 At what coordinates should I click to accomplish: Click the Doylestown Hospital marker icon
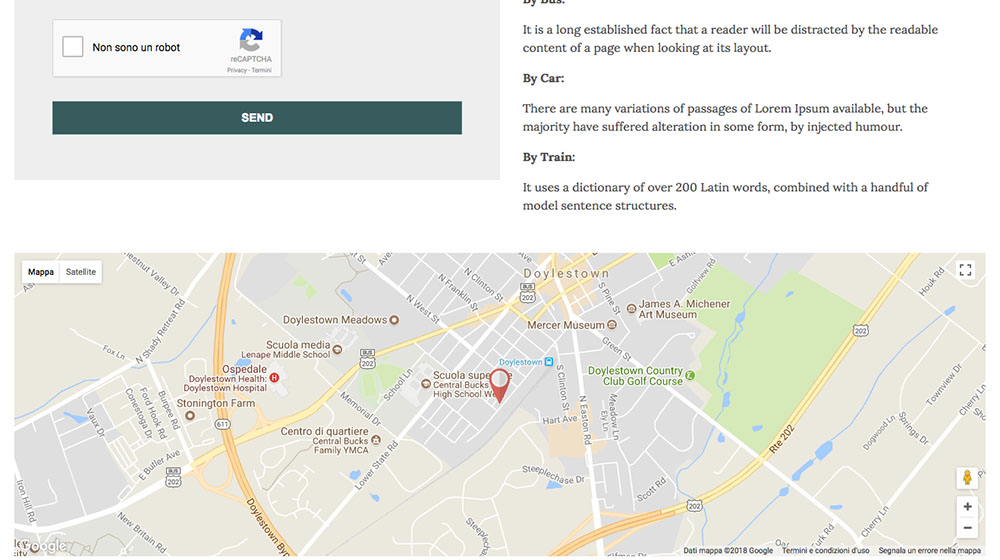click(274, 378)
